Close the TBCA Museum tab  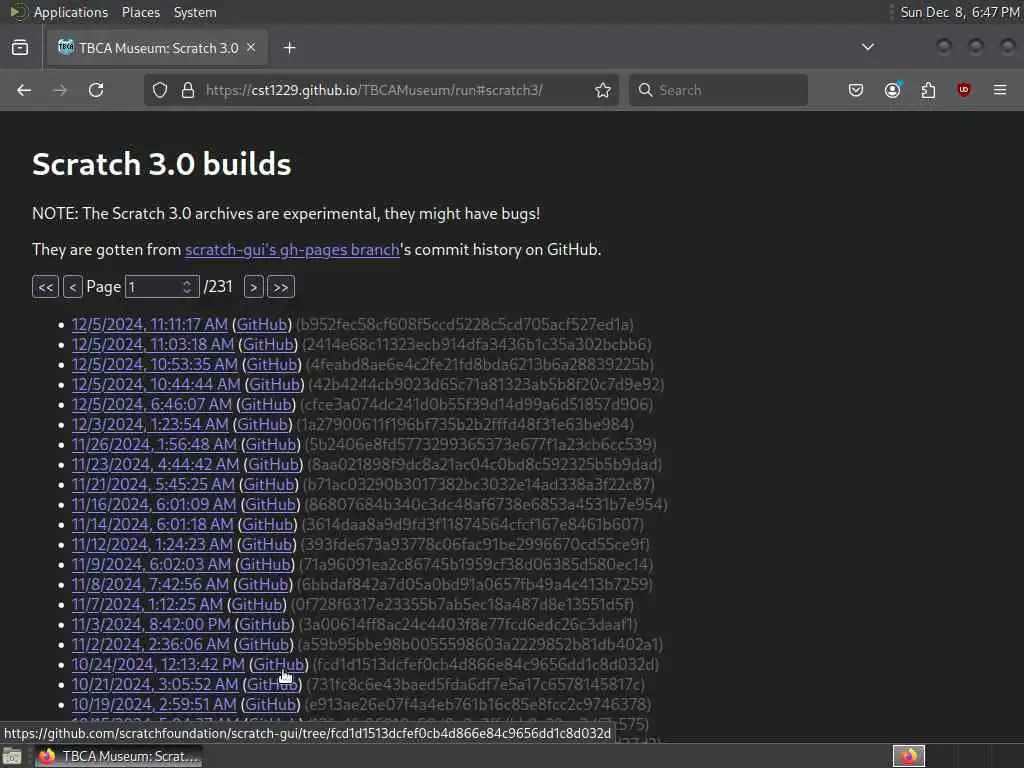(251, 48)
